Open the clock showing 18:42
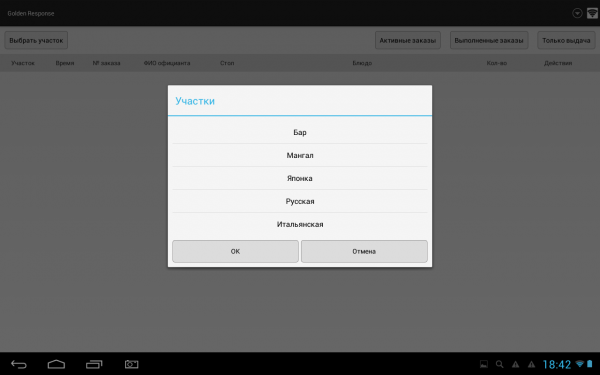Image resolution: width=600 pixels, height=375 pixels. pyautogui.click(x=557, y=364)
